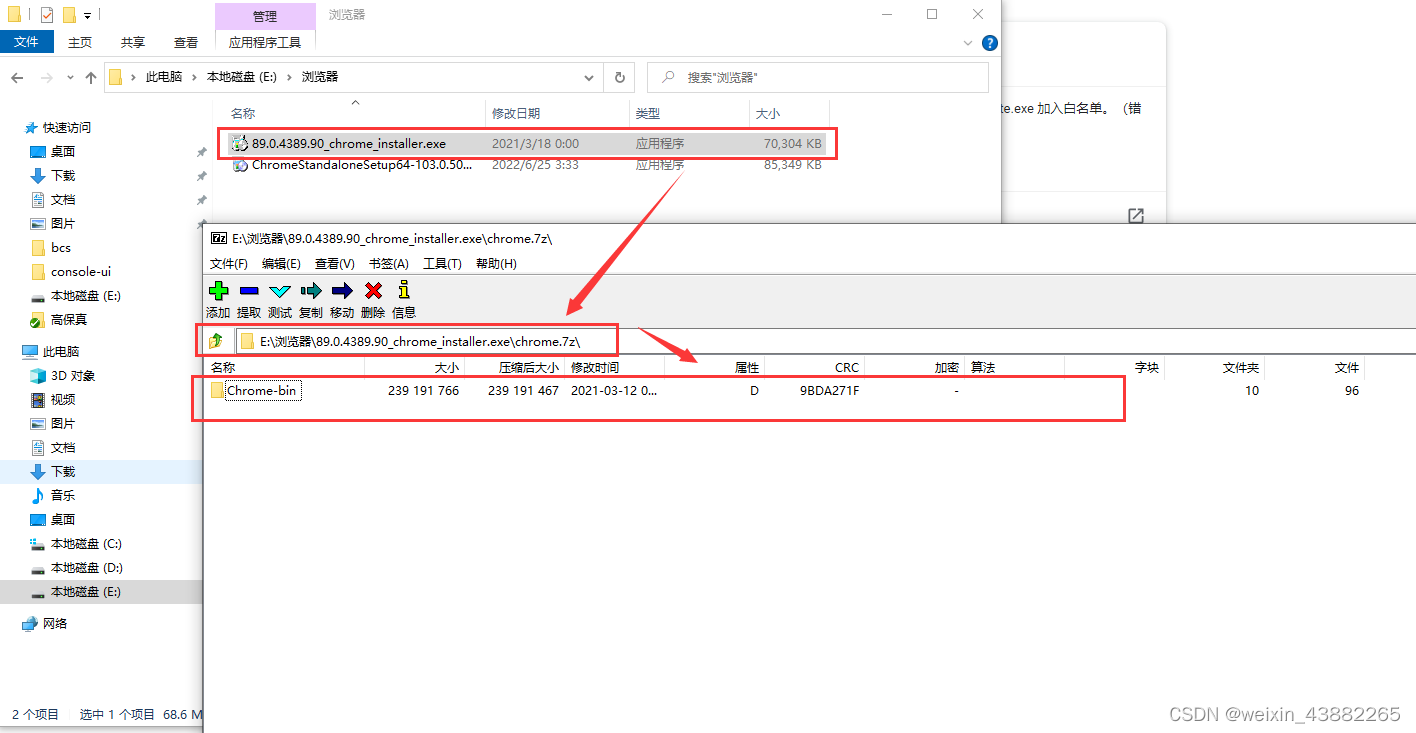
Task: Click the 7-Zip Move (移动) icon
Action: [x=342, y=291]
